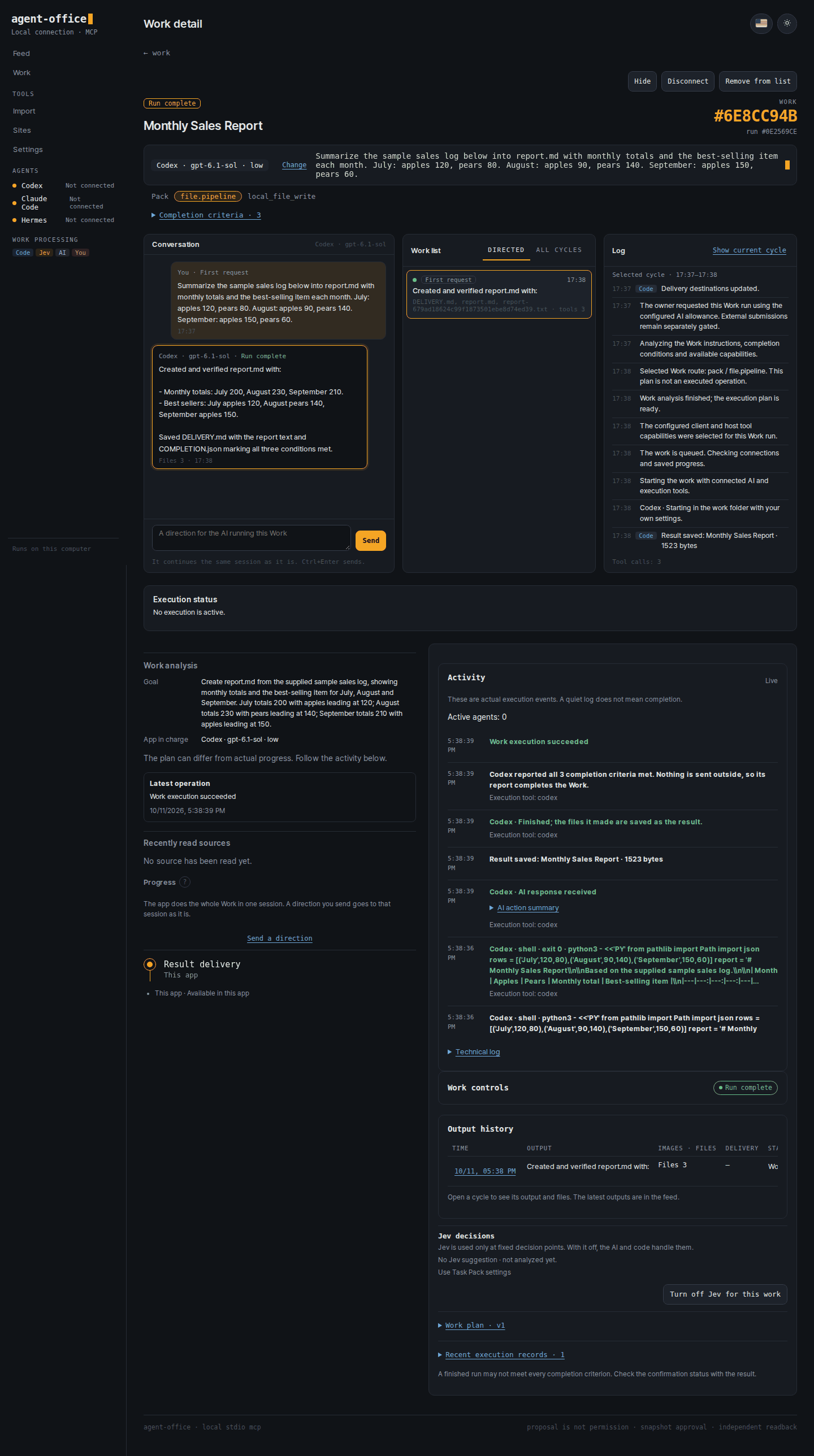814x1456 pixels.
Task: Click the Hide button
Action: 642,81
